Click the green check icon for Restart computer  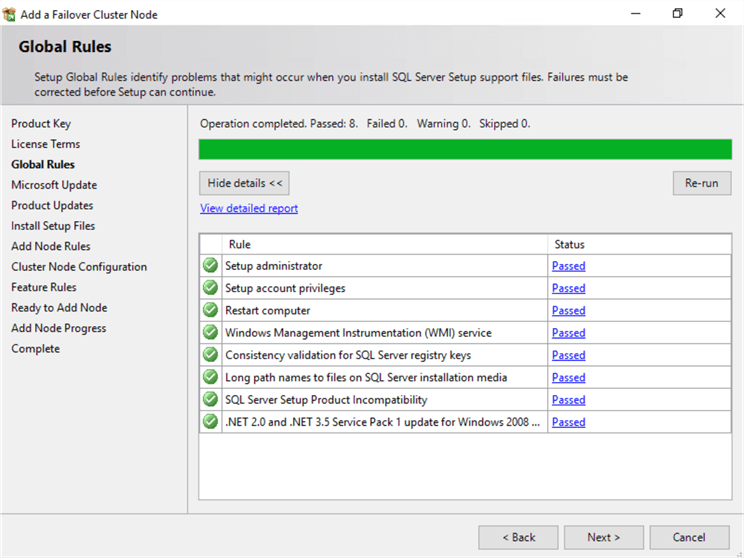(210, 310)
